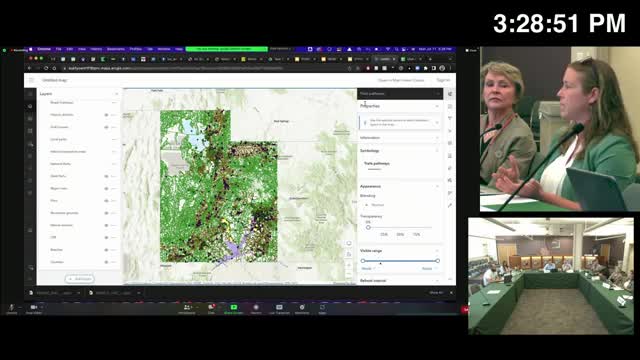The width and height of the screenshot is (640, 360).
Task: Open Zoom Participants panel
Action: point(187,309)
